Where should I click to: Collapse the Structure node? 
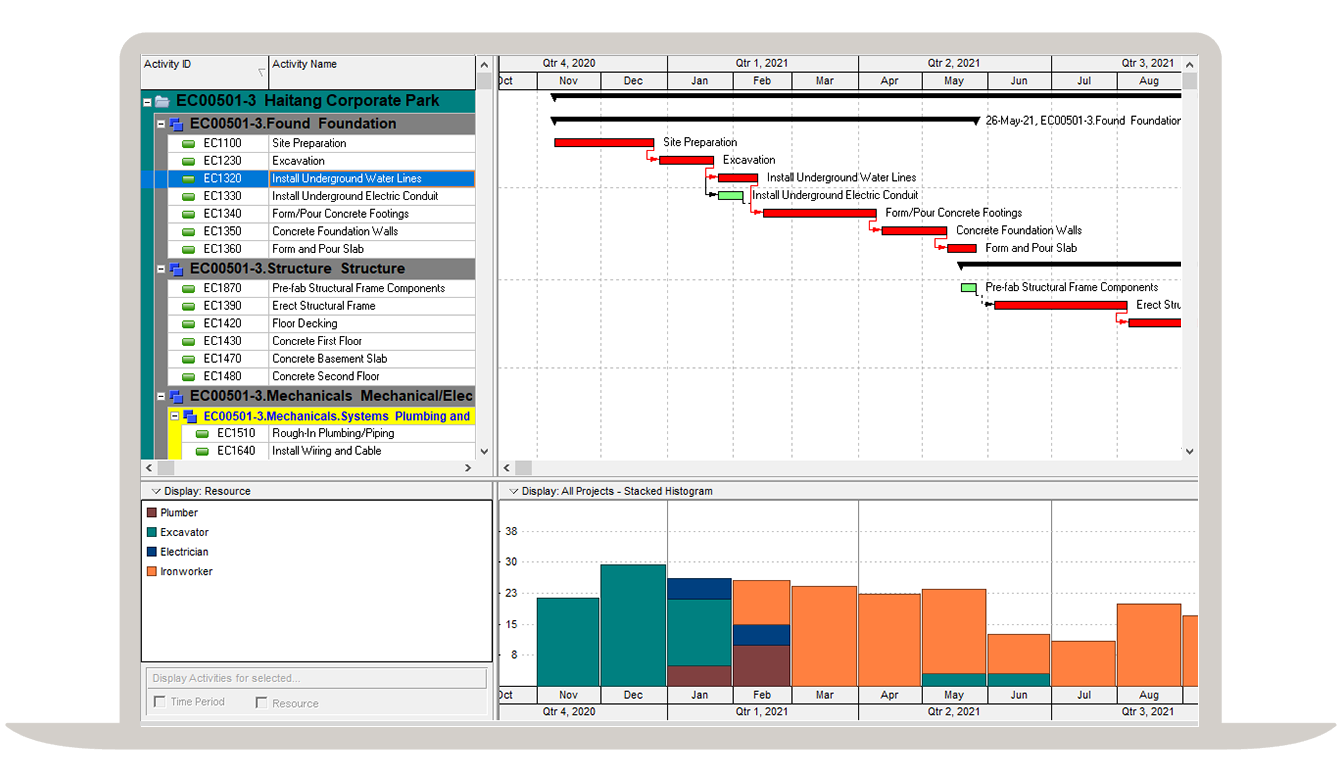[160, 268]
